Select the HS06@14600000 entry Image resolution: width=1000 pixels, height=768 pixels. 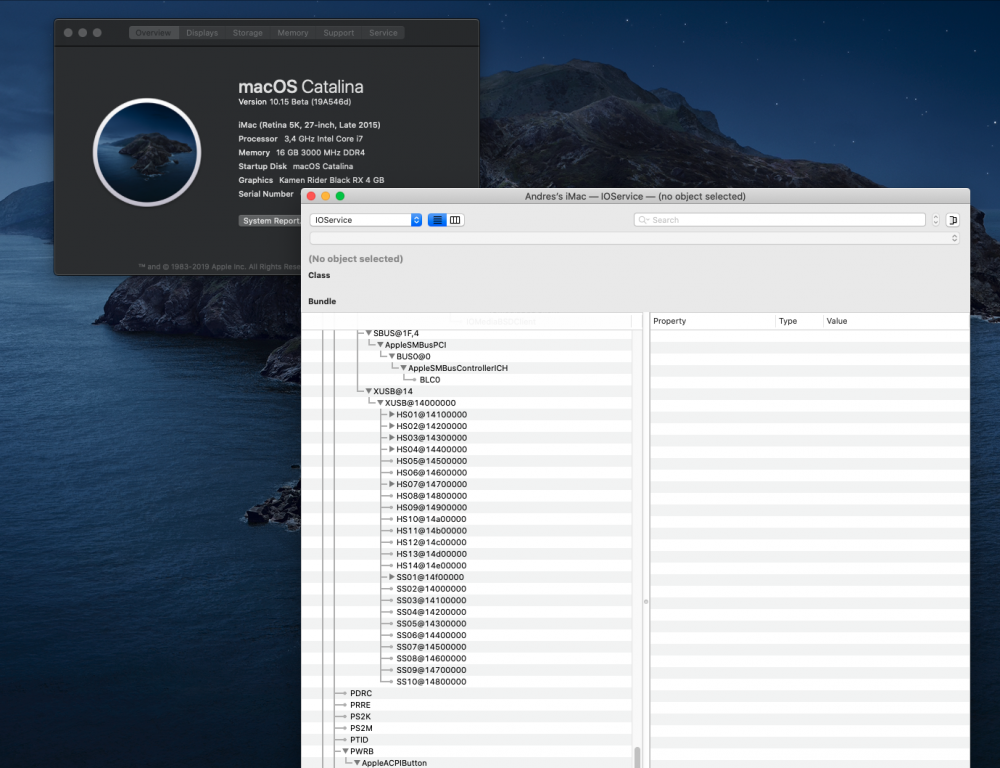pyautogui.click(x=432, y=473)
